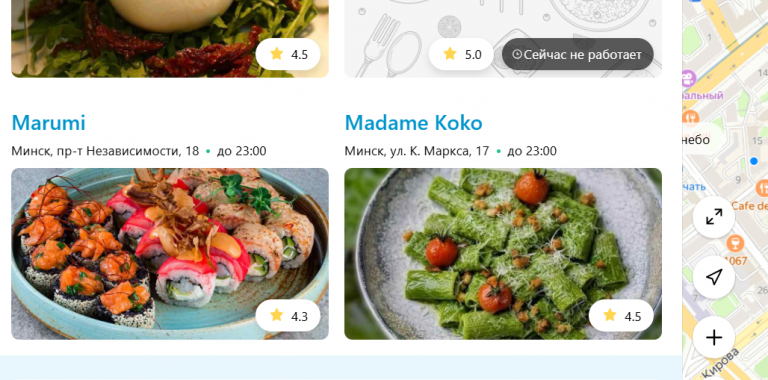768x380 pixels.
Task: Center the map on my location
Action: (714, 277)
